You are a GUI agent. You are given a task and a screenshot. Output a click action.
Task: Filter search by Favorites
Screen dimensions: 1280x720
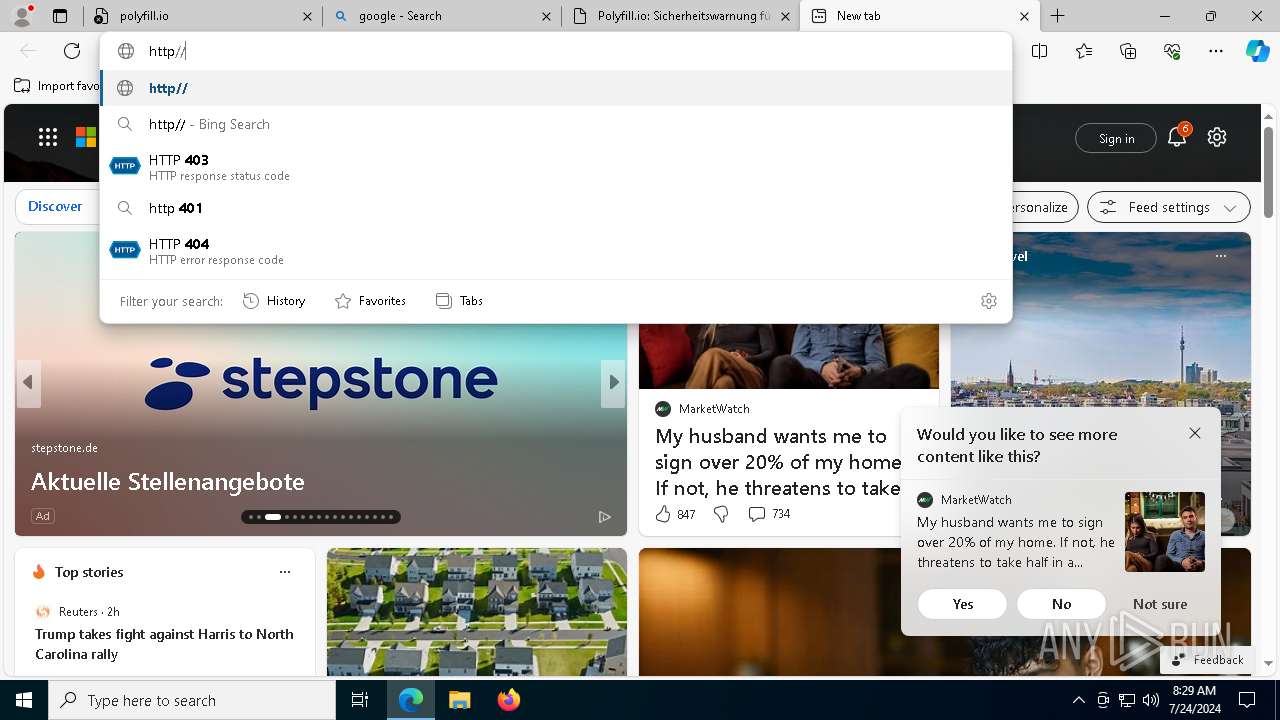[x=370, y=301]
